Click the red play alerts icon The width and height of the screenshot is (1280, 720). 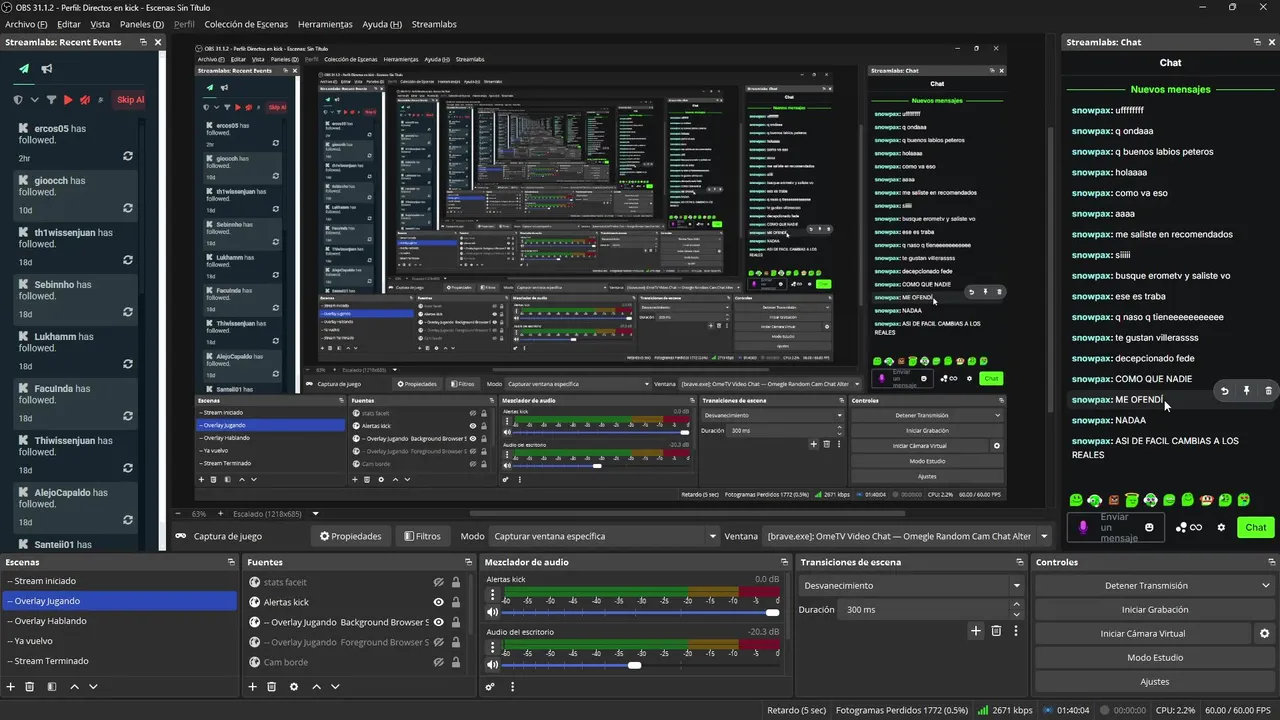pyautogui.click(x=68, y=100)
